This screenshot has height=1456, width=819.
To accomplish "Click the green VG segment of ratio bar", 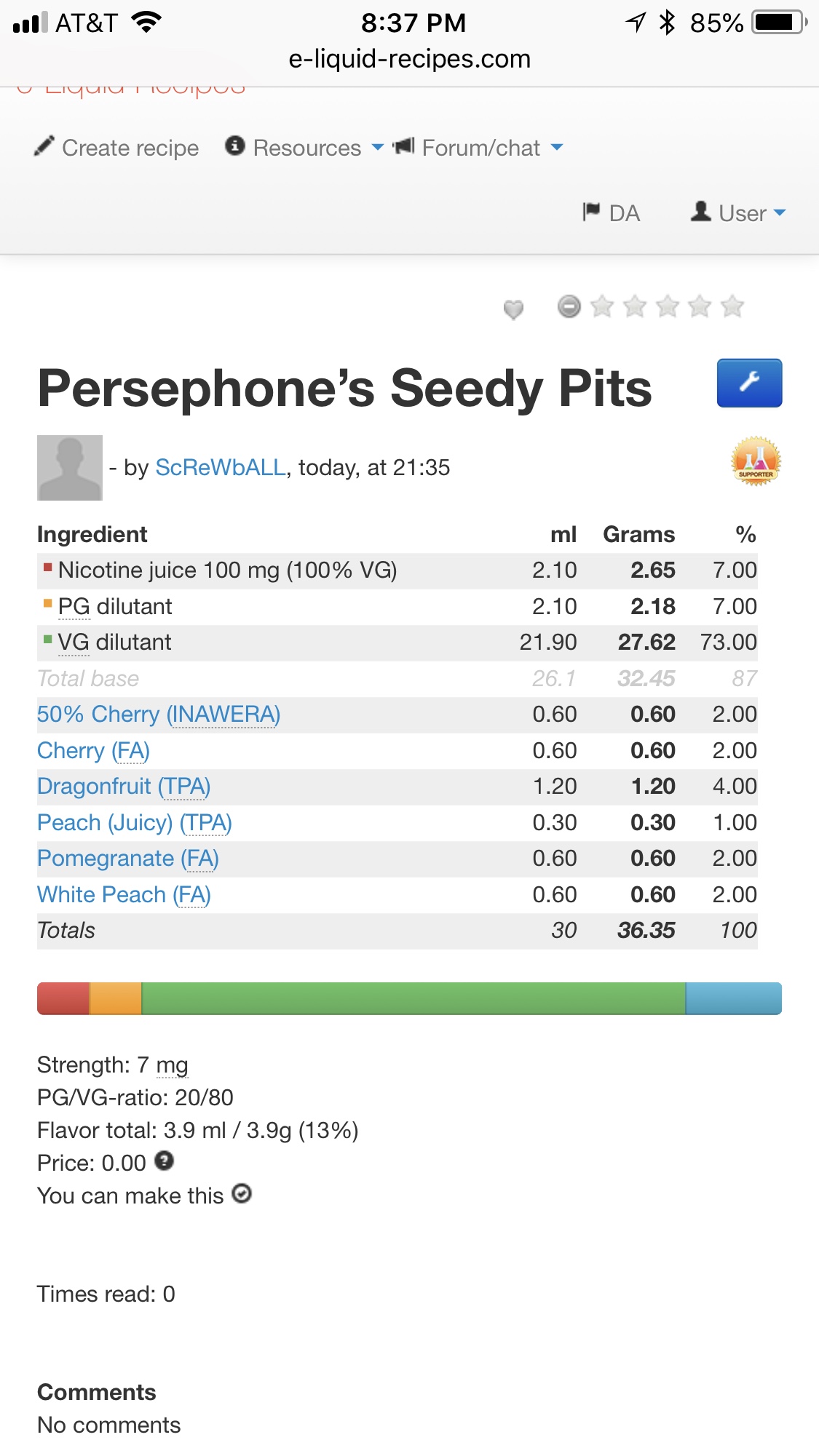I will click(x=413, y=998).
